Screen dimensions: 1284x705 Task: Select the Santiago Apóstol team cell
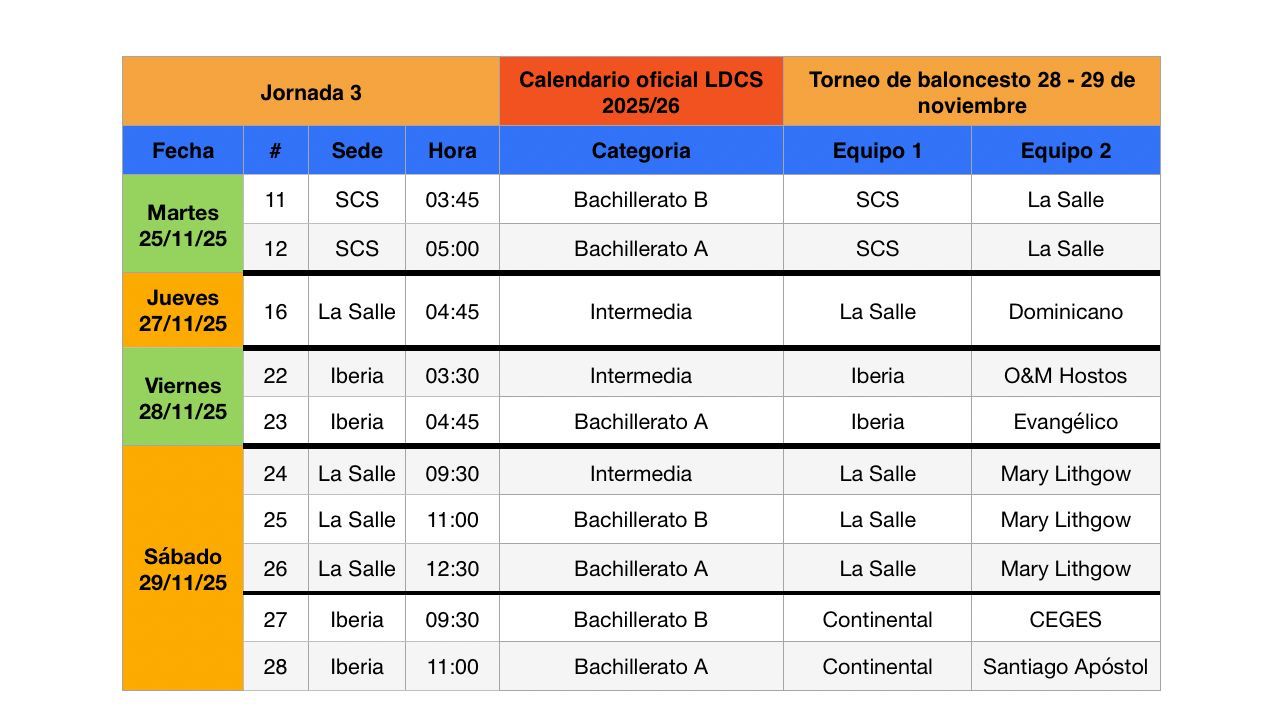pos(1065,667)
